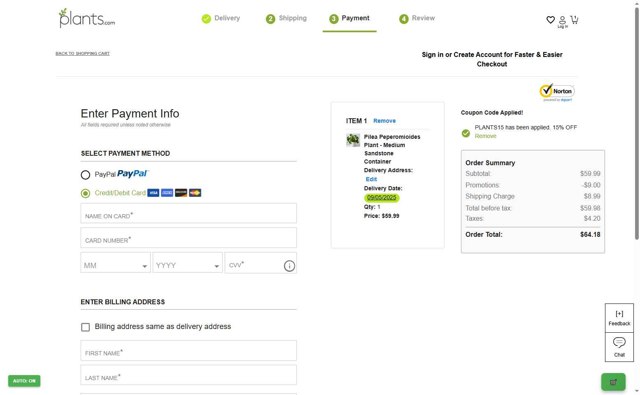
Task: Click the Shipping Charge $8.99 value
Action: [x=592, y=196]
